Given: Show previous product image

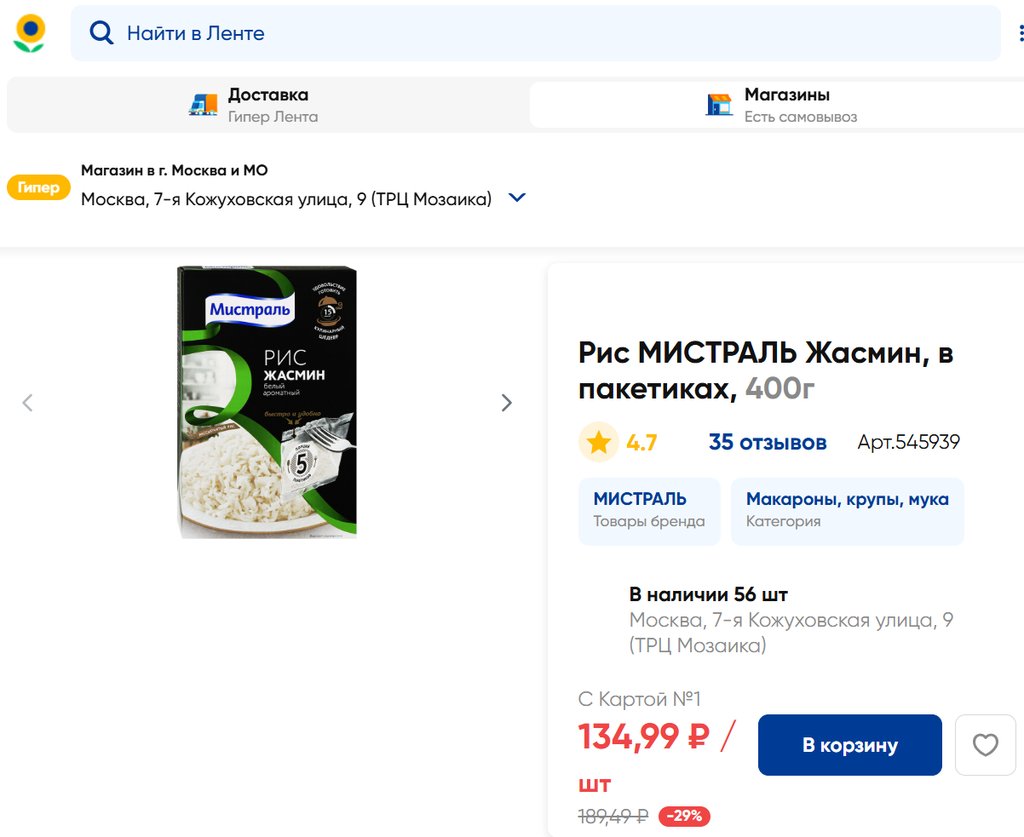Looking at the screenshot, I should [x=28, y=403].
